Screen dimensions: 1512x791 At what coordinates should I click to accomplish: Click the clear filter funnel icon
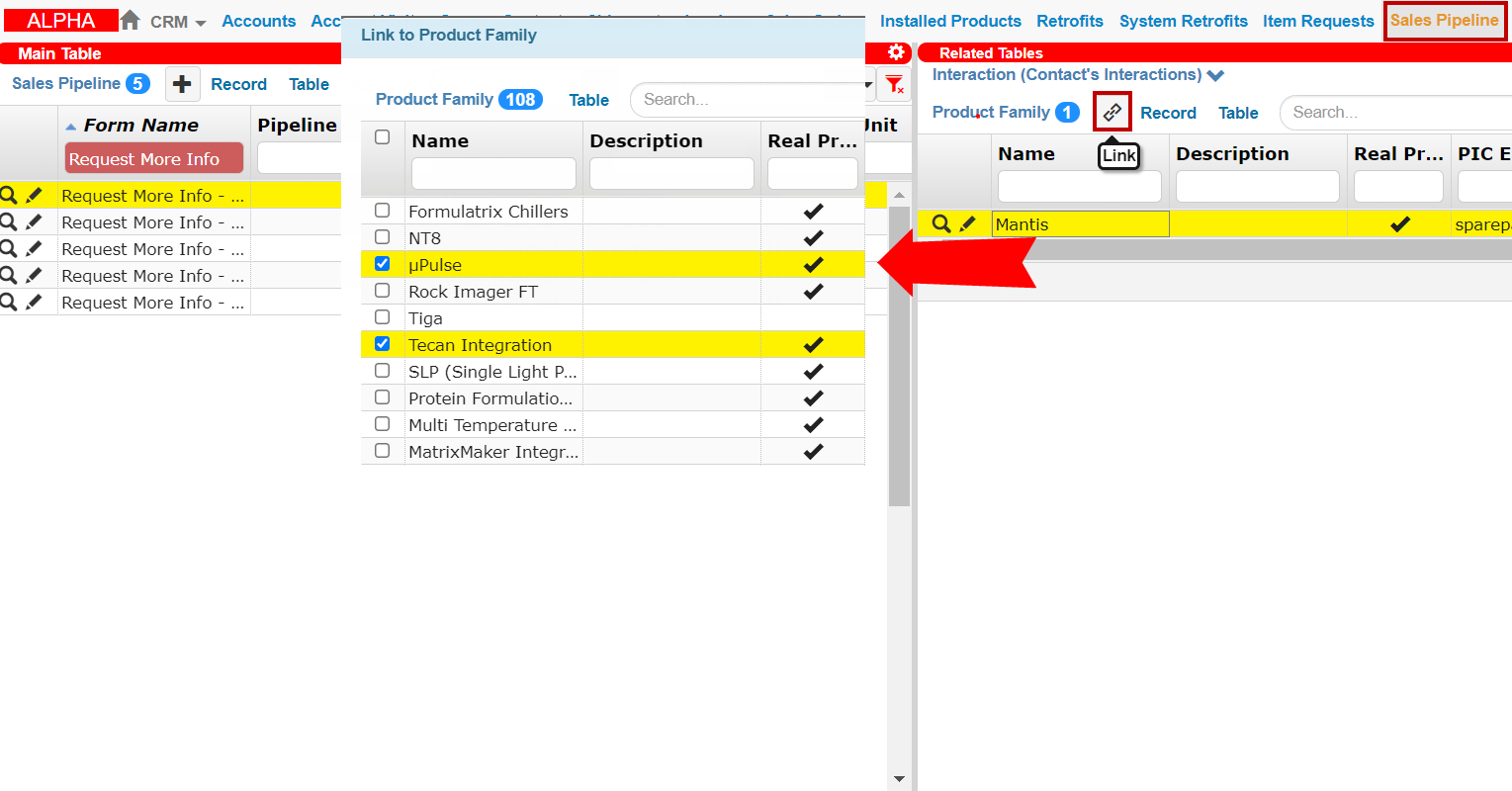pyautogui.click(x=894, y=85)
